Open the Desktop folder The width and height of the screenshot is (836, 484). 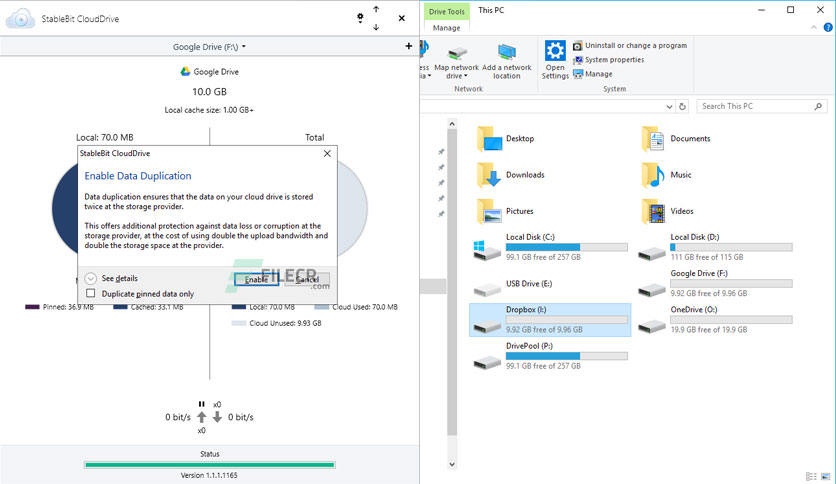click(505, 139)
